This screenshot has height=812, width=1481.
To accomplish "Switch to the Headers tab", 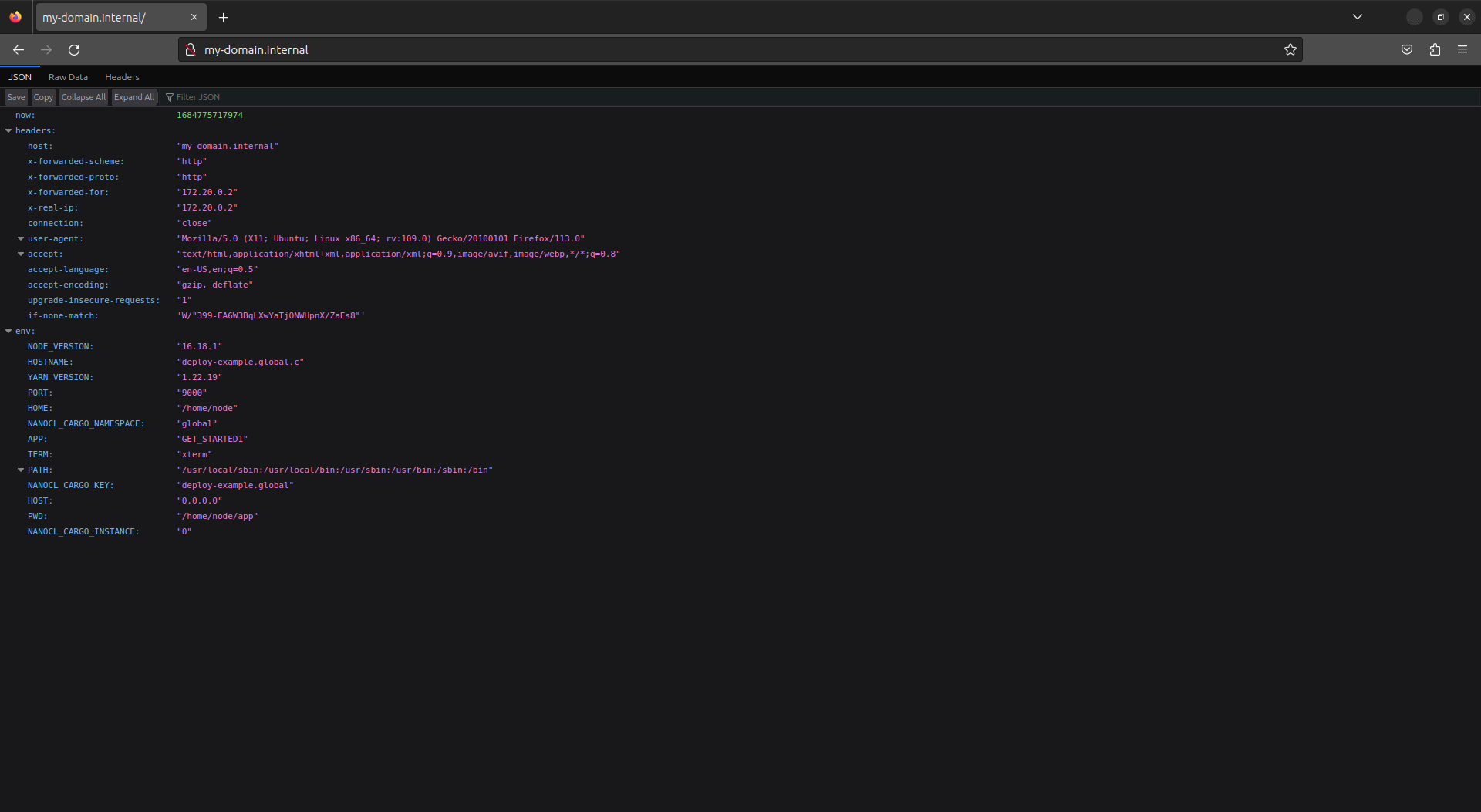I will (122, 77).
